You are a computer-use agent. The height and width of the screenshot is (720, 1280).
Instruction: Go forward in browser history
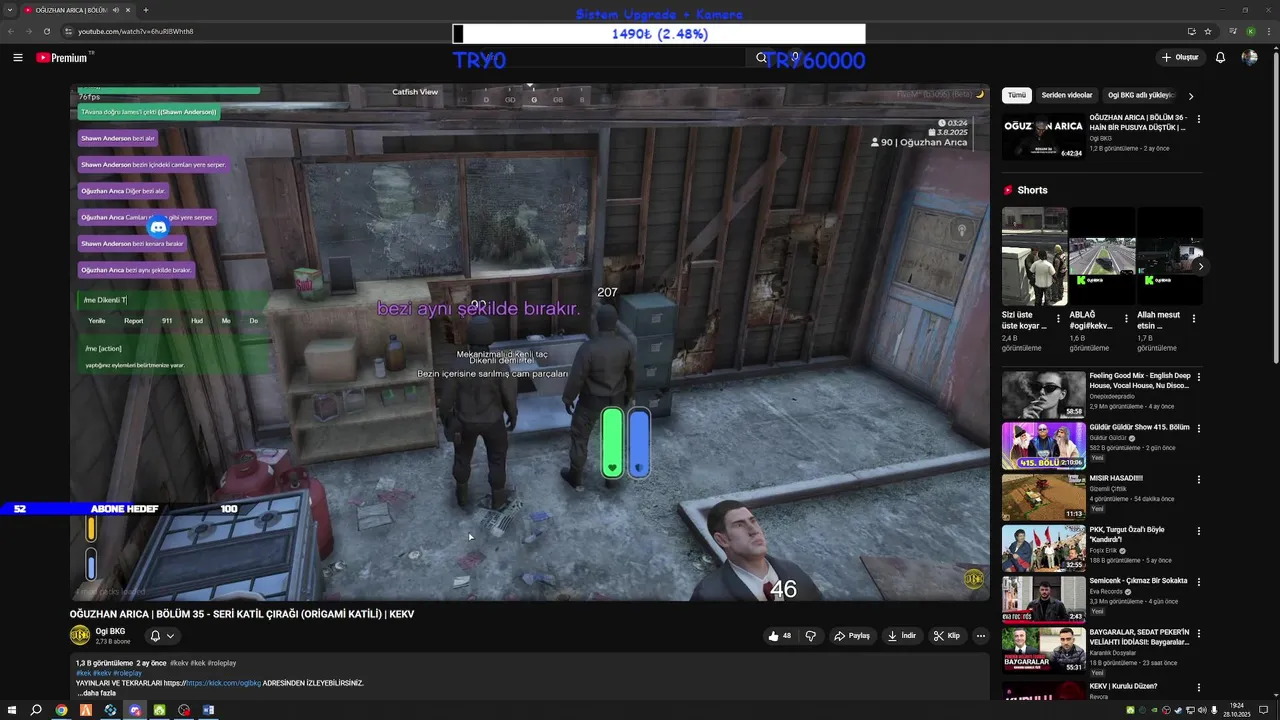pos(28,31)
